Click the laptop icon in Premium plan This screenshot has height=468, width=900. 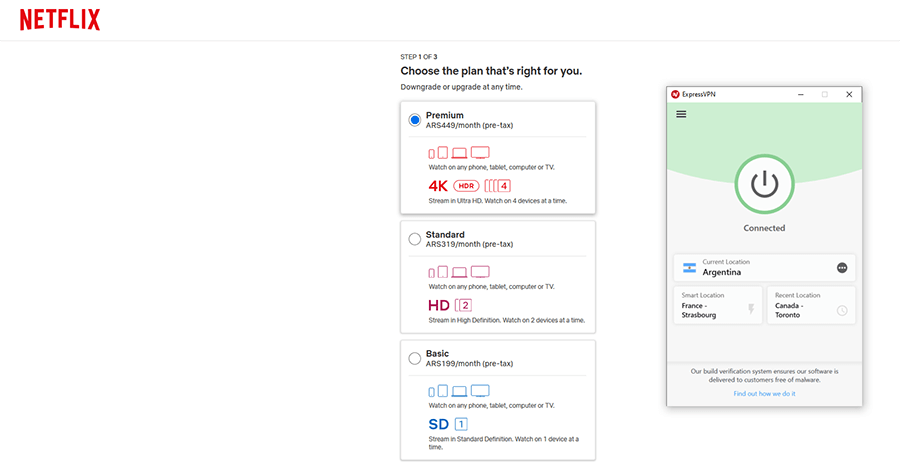[x=459, y=153]
